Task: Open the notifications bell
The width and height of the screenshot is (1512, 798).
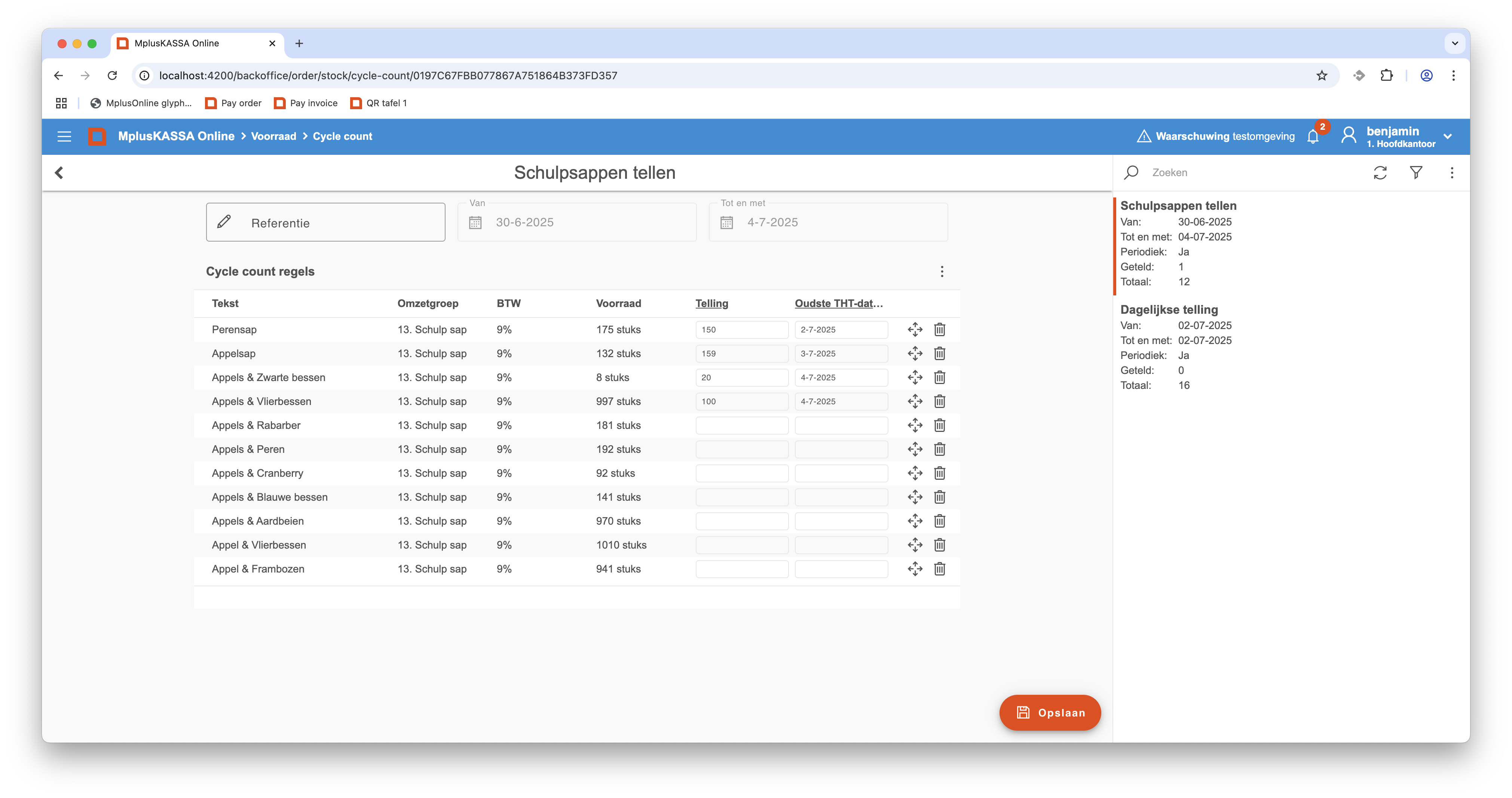Action: point(1313,137)
